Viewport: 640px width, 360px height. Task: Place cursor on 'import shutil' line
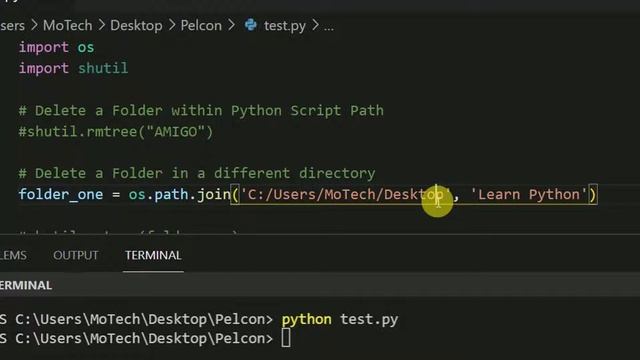(x=73, y=68)
